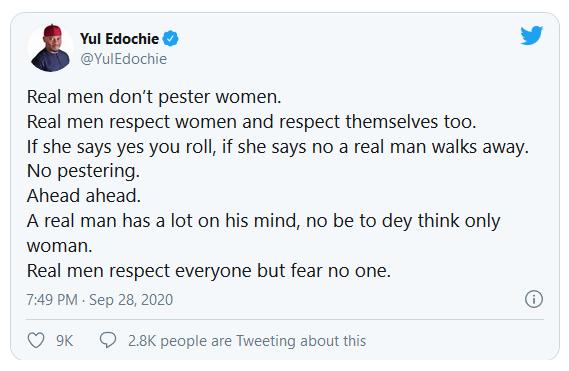Click the Yul Edochie display name

(x=119, y=39)
